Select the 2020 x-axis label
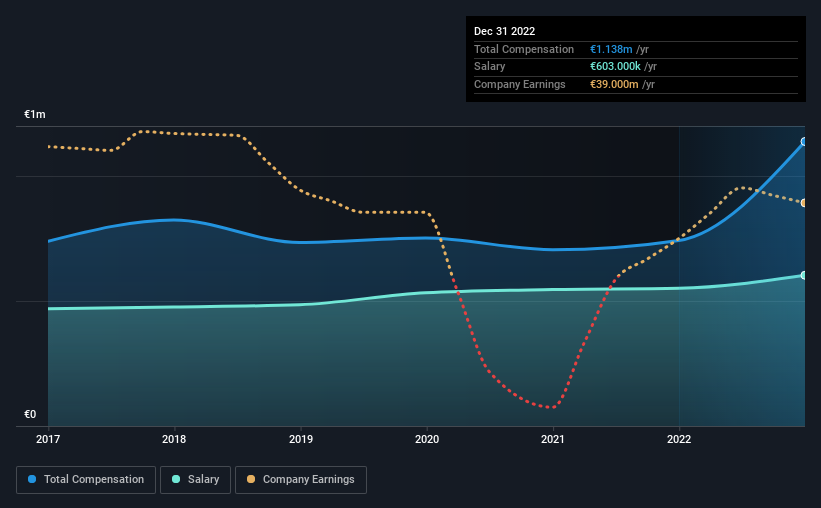Viewport: 821px width, 508px height. point(427,439)
